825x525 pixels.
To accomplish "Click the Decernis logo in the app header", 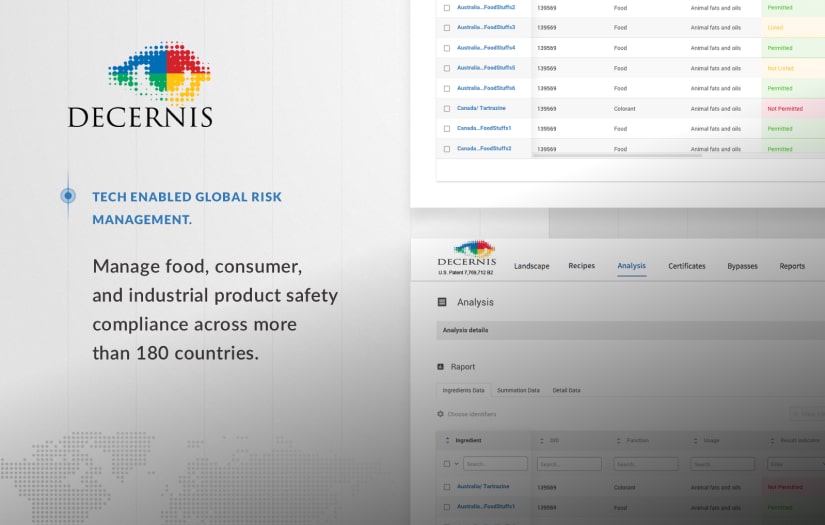I will coord(467,257).
